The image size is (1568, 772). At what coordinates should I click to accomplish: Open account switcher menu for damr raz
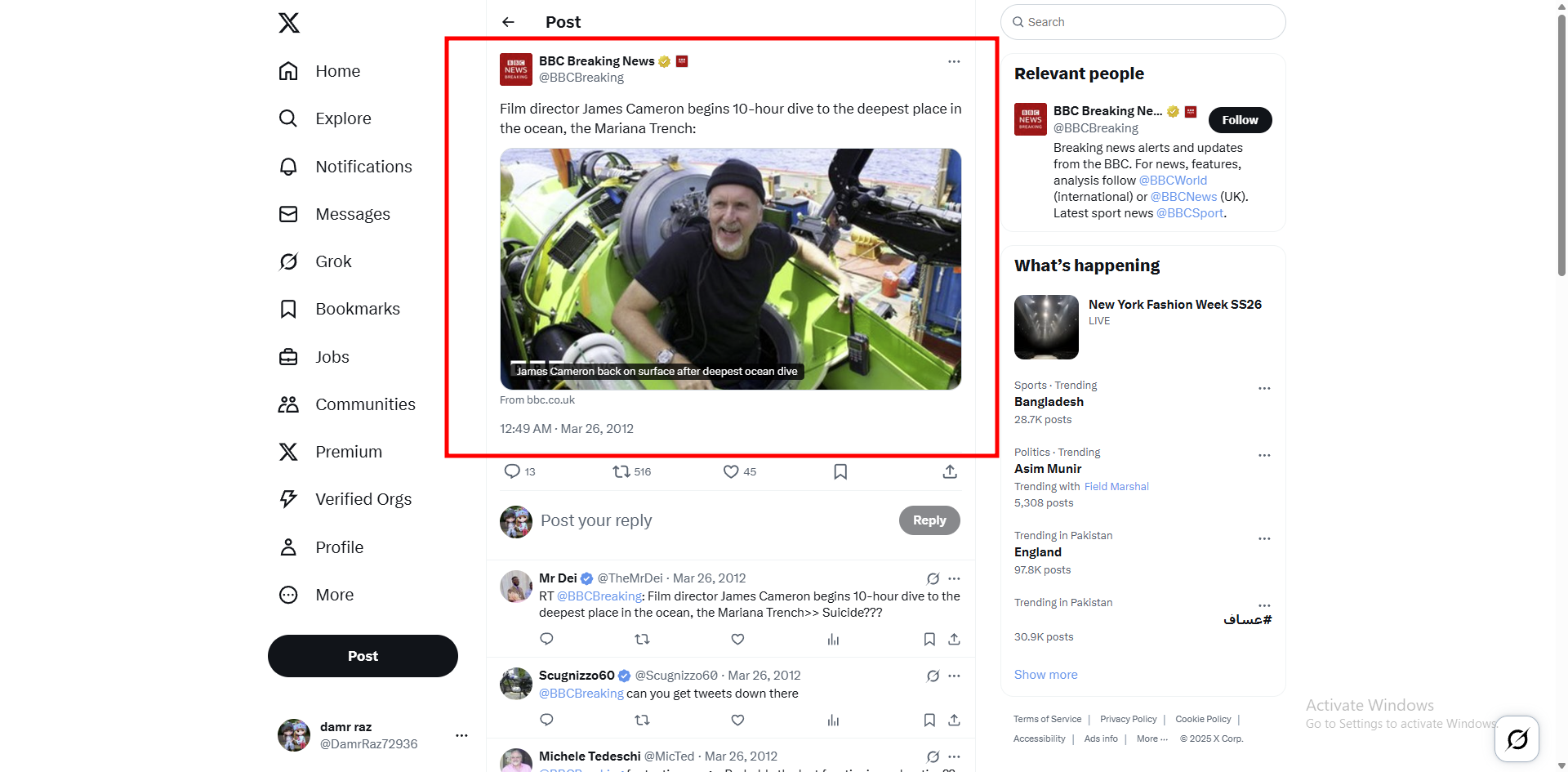pos(461,735)
